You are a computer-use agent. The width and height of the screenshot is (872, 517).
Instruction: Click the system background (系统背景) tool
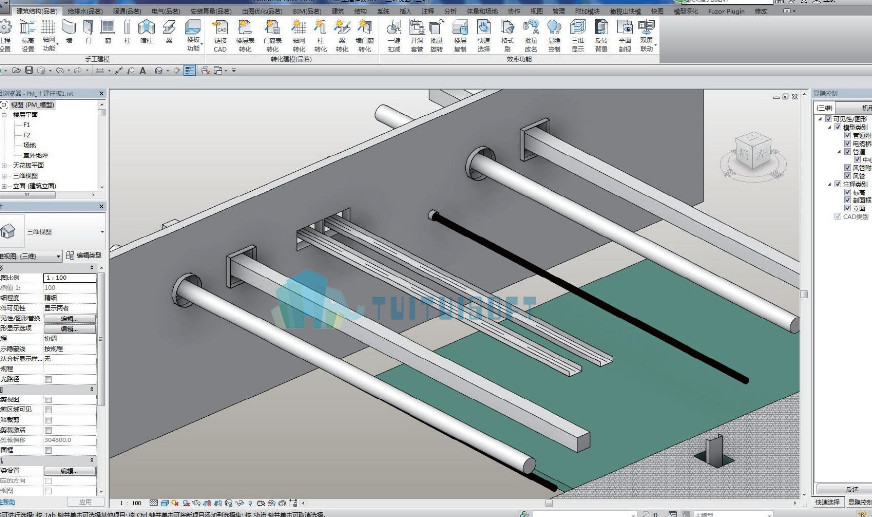click(x=601, y=35)
